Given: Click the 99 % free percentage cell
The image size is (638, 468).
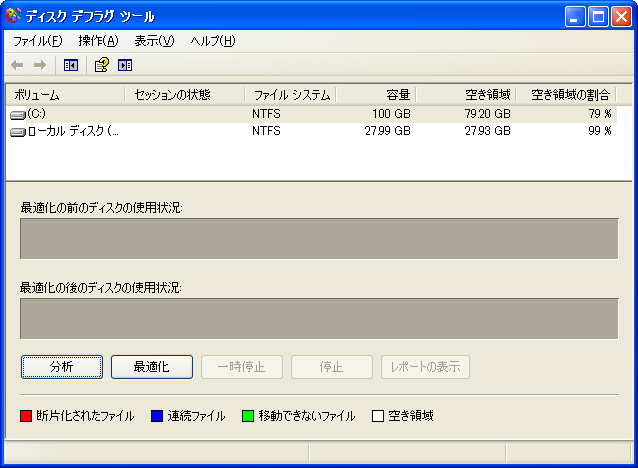Looking at the screenshot, I should pyautogui.click(x=600, y=131).
